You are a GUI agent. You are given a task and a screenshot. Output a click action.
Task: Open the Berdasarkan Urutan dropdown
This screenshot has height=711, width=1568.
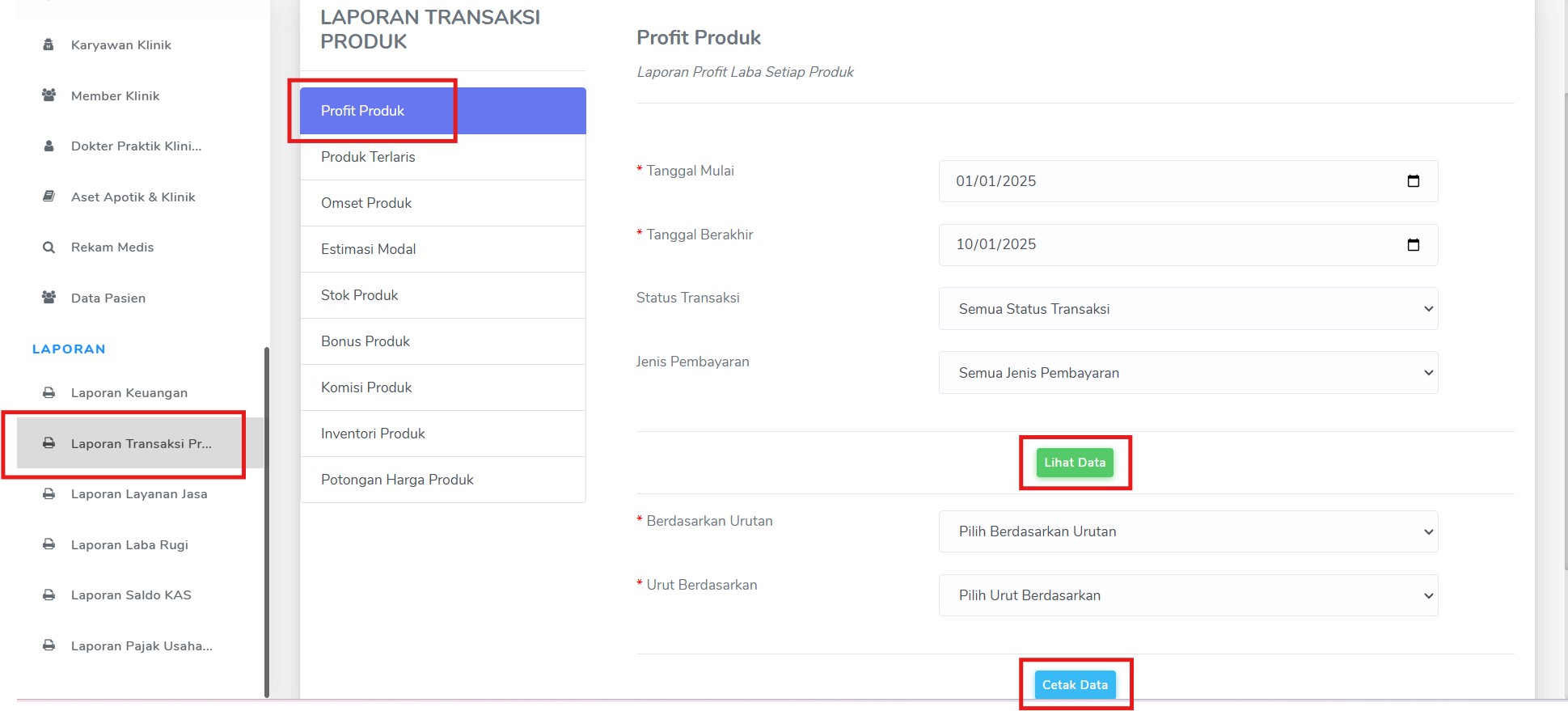point(1188,531)
